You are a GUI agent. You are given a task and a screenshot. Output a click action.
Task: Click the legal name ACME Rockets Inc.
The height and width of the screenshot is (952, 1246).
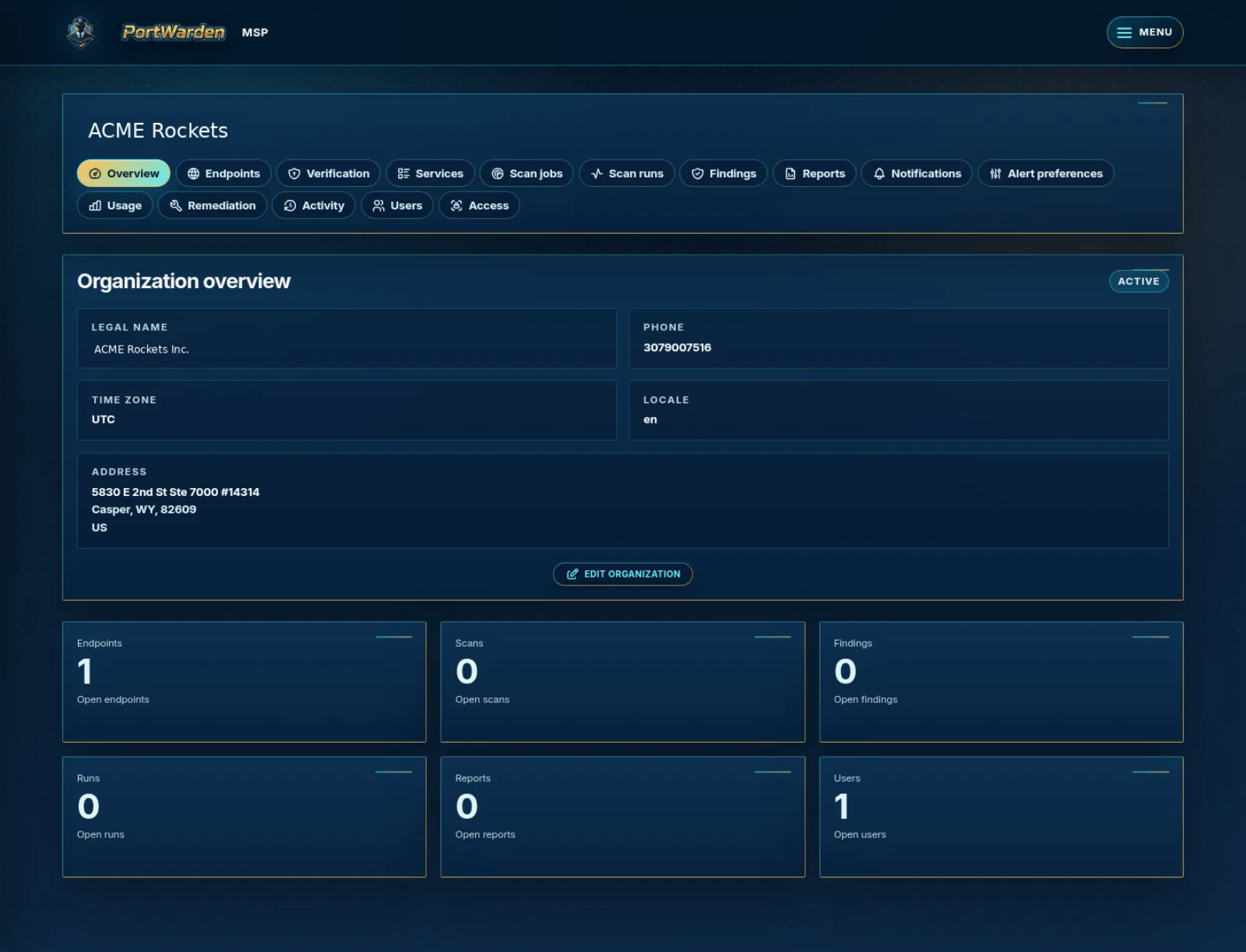(142, 350)
